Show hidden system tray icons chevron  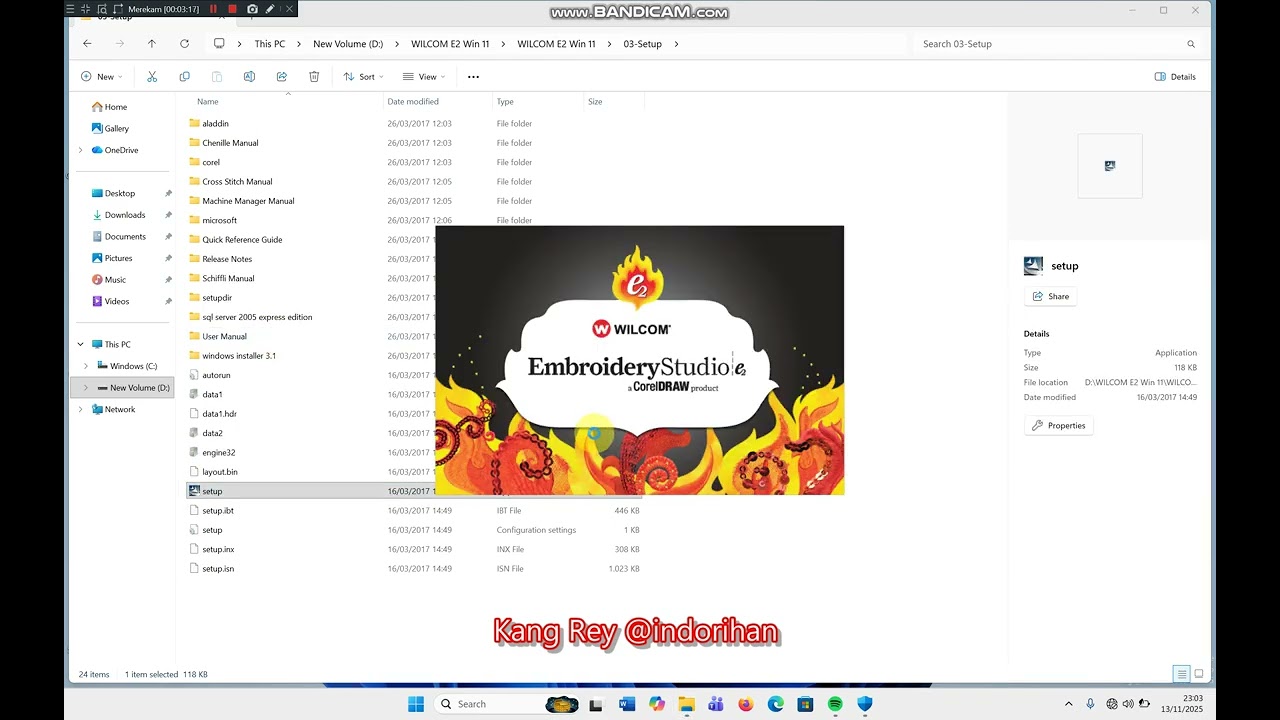click(x=1071, y=704)
